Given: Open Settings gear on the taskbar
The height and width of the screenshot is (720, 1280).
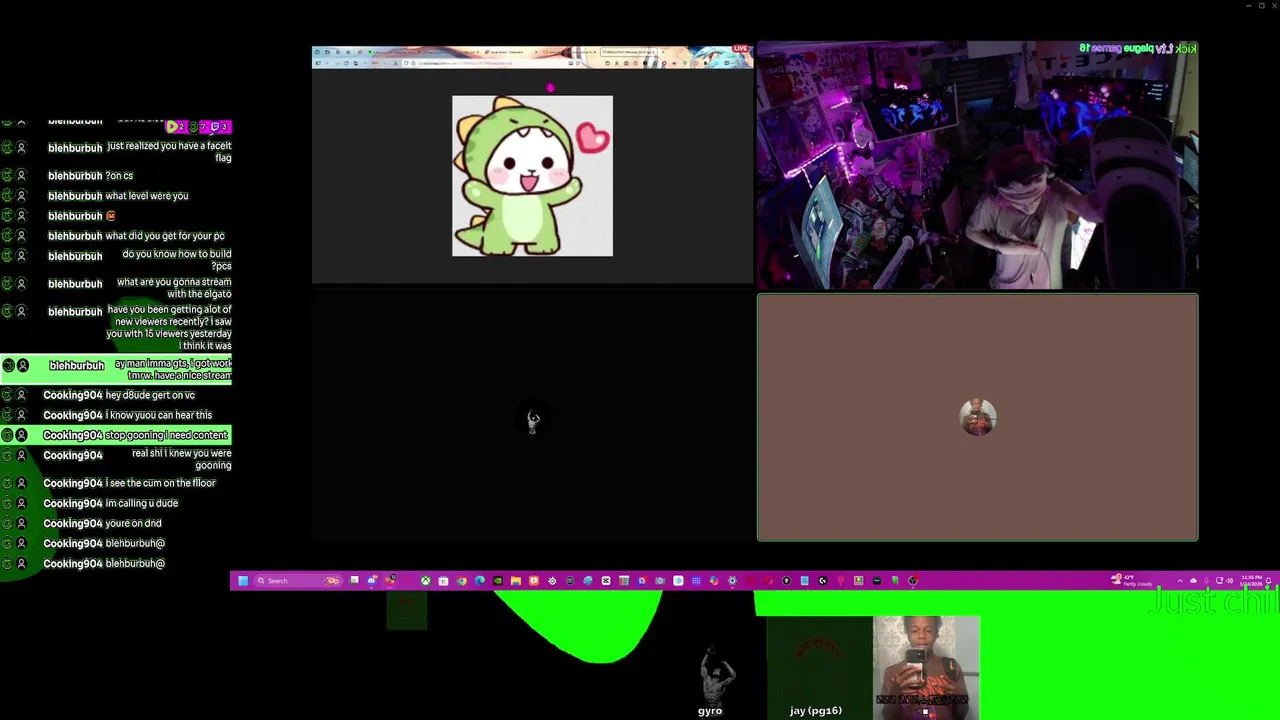Looking at the screenshot, I should point(732,580).
